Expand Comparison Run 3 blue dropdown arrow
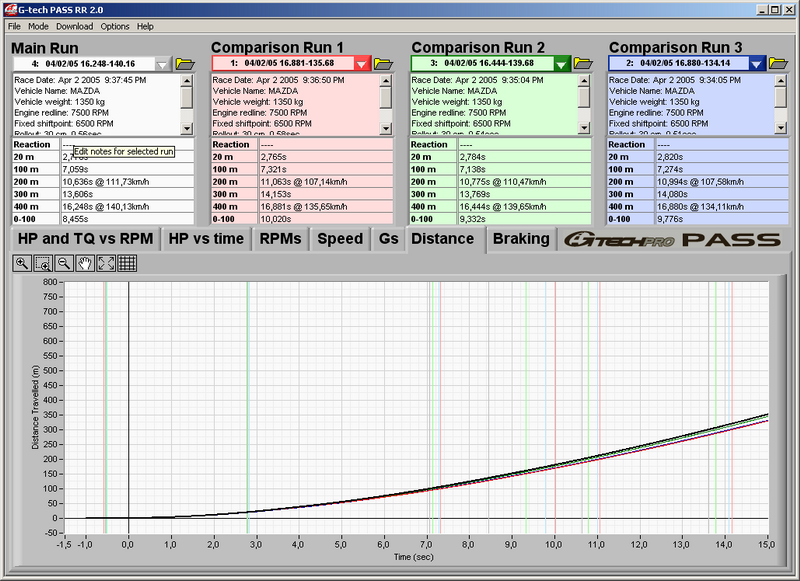 click(x=757, y=64)
